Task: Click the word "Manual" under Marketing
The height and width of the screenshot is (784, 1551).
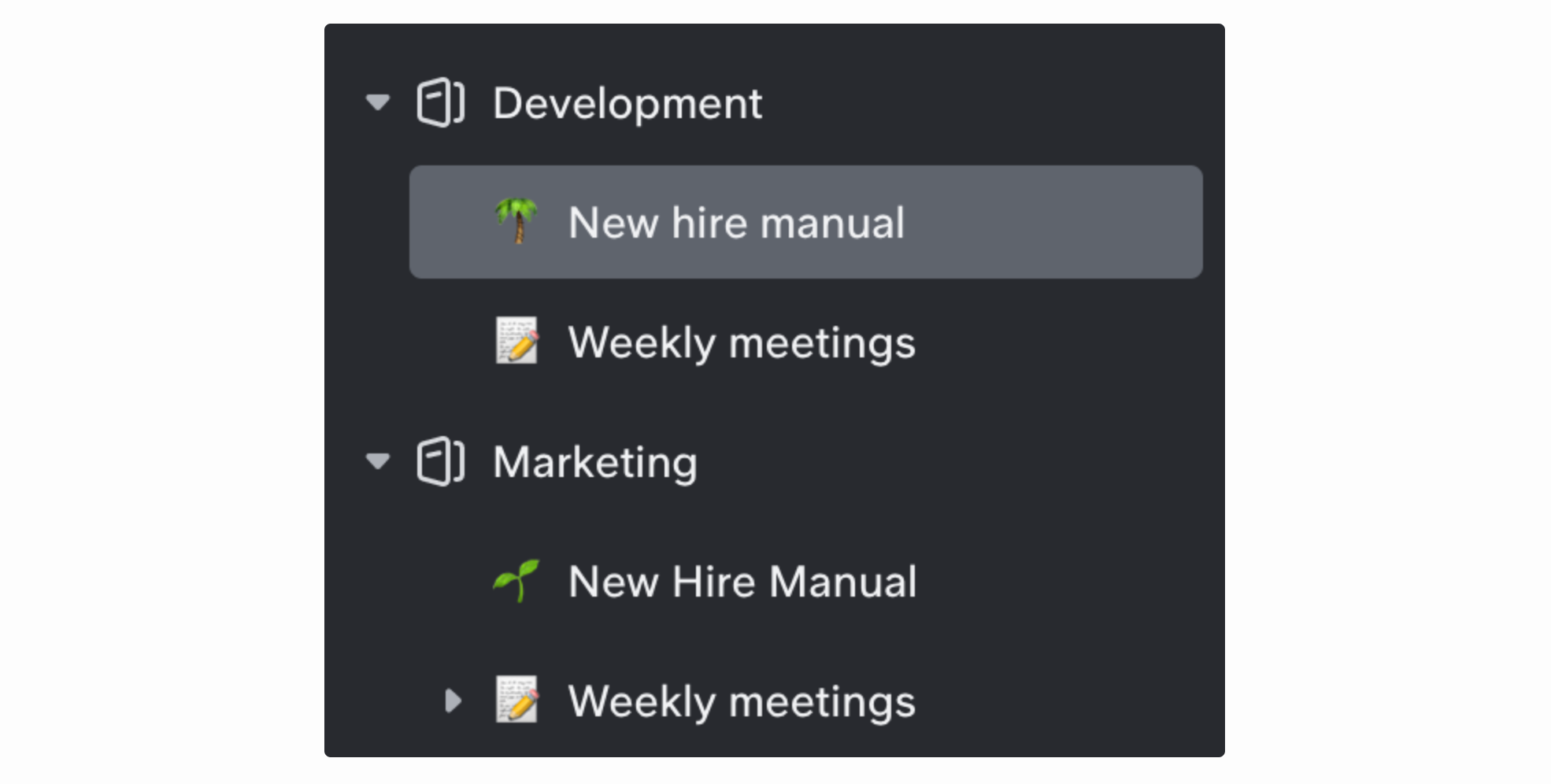Action: (842, 582)
